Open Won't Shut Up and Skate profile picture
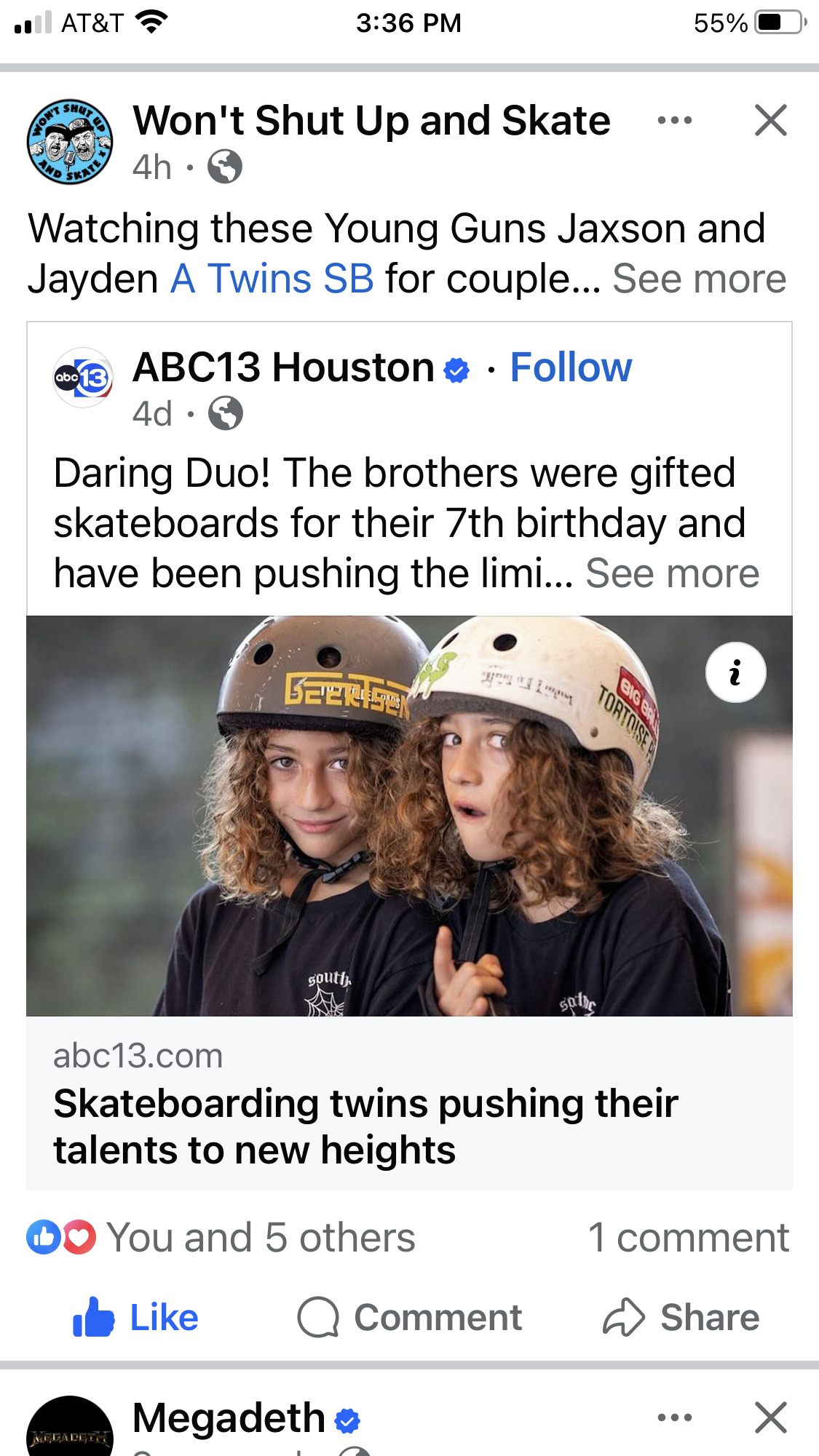Image resolution: width=819 pixels, height=1456 pixels. pos(70,142)
